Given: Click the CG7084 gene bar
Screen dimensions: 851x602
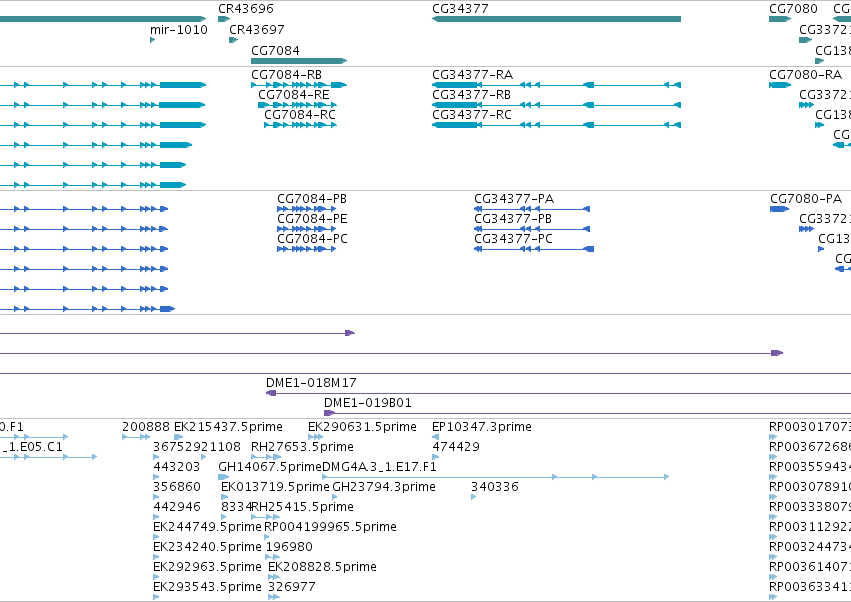Looking at the screenshot, I should [x=299, y=61].
